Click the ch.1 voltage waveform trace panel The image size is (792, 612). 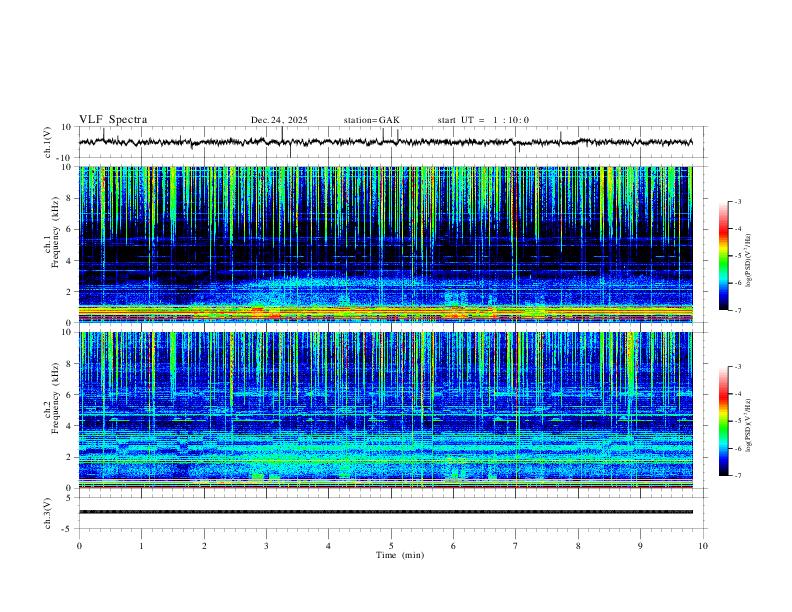(x=390, y=142)
